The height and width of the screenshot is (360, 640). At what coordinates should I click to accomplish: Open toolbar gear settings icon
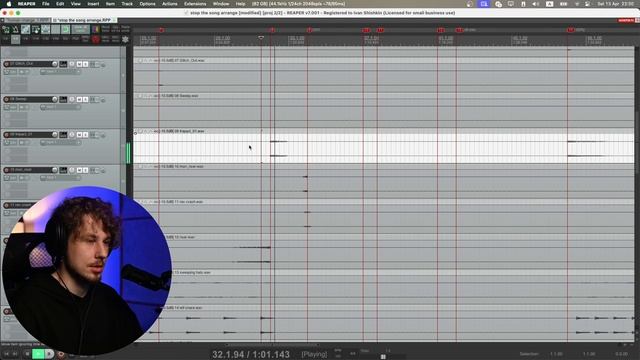(125, 39)
